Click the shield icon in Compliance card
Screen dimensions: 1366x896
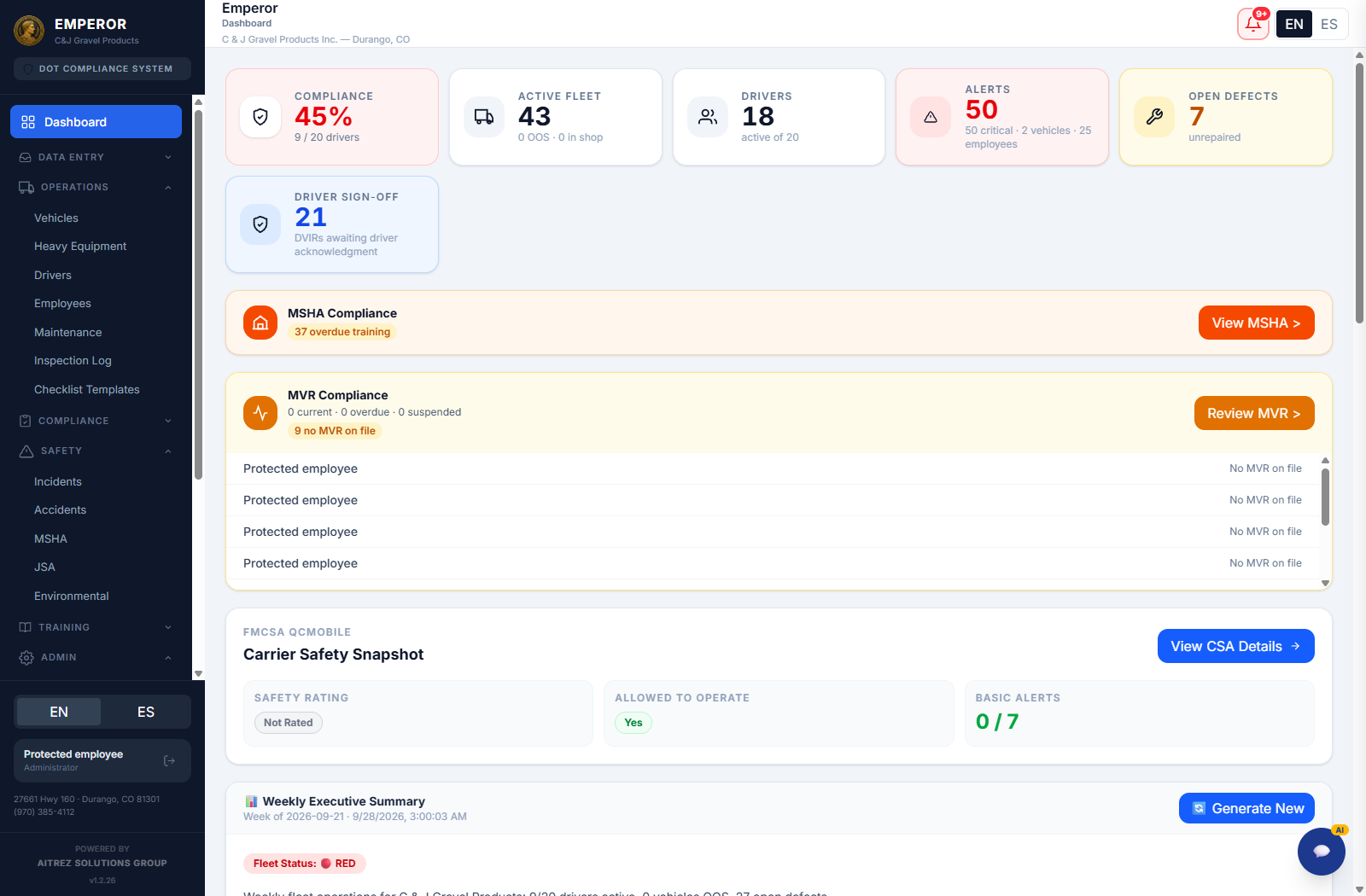260,117
